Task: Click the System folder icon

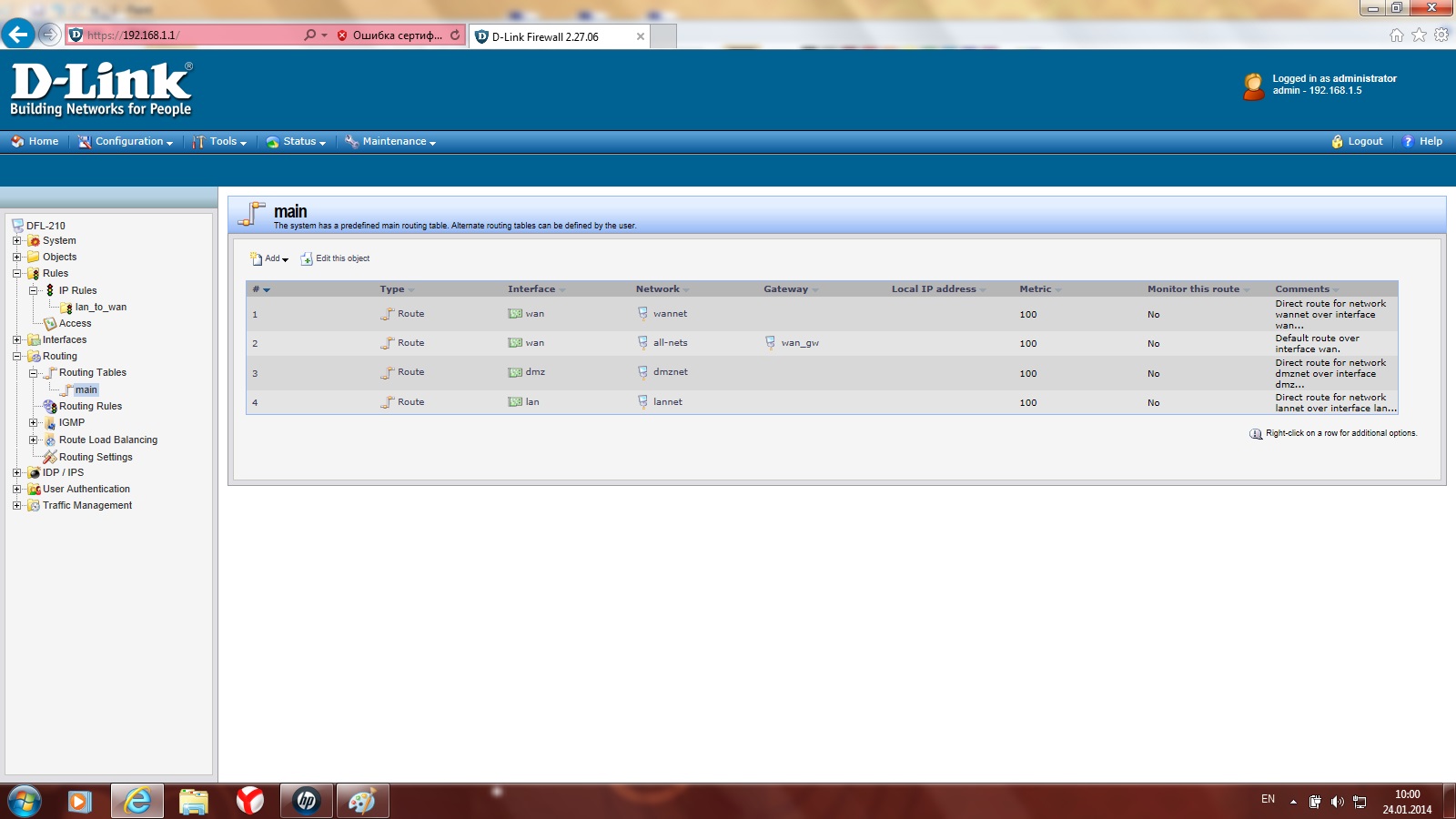Action: click(x=34, y=241)
